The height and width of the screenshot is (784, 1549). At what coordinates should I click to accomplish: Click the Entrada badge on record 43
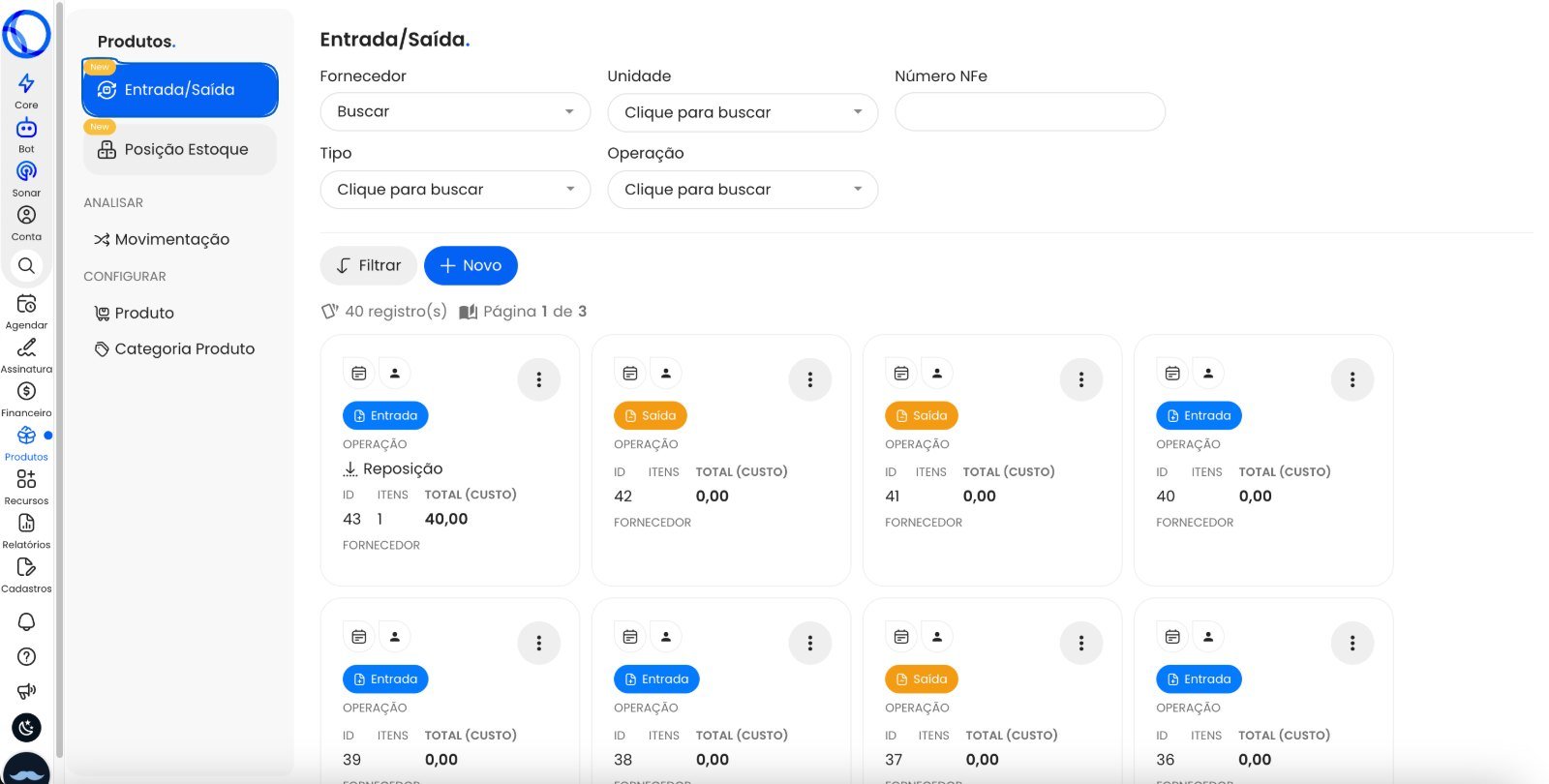pos(385,415)
